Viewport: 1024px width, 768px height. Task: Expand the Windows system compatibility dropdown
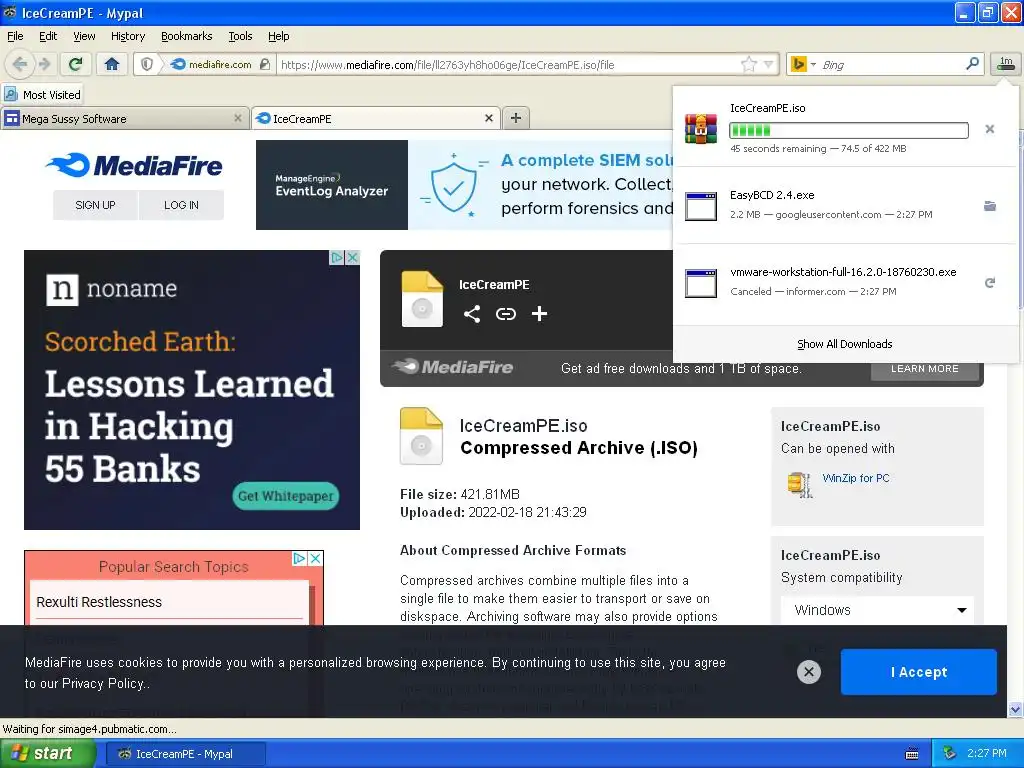tap(877, 610)
